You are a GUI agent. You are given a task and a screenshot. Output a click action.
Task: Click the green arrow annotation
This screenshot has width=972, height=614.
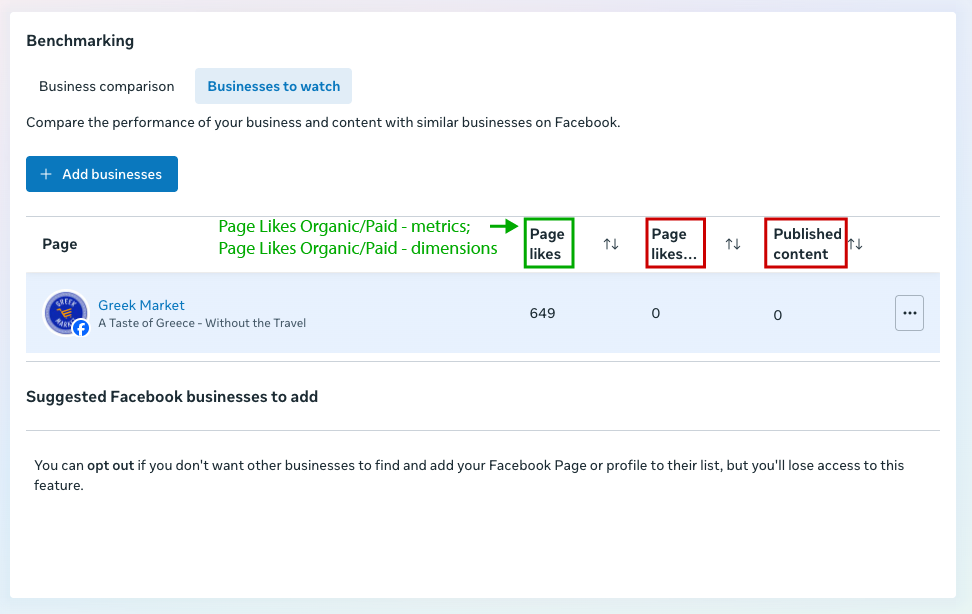click(503, 226)
